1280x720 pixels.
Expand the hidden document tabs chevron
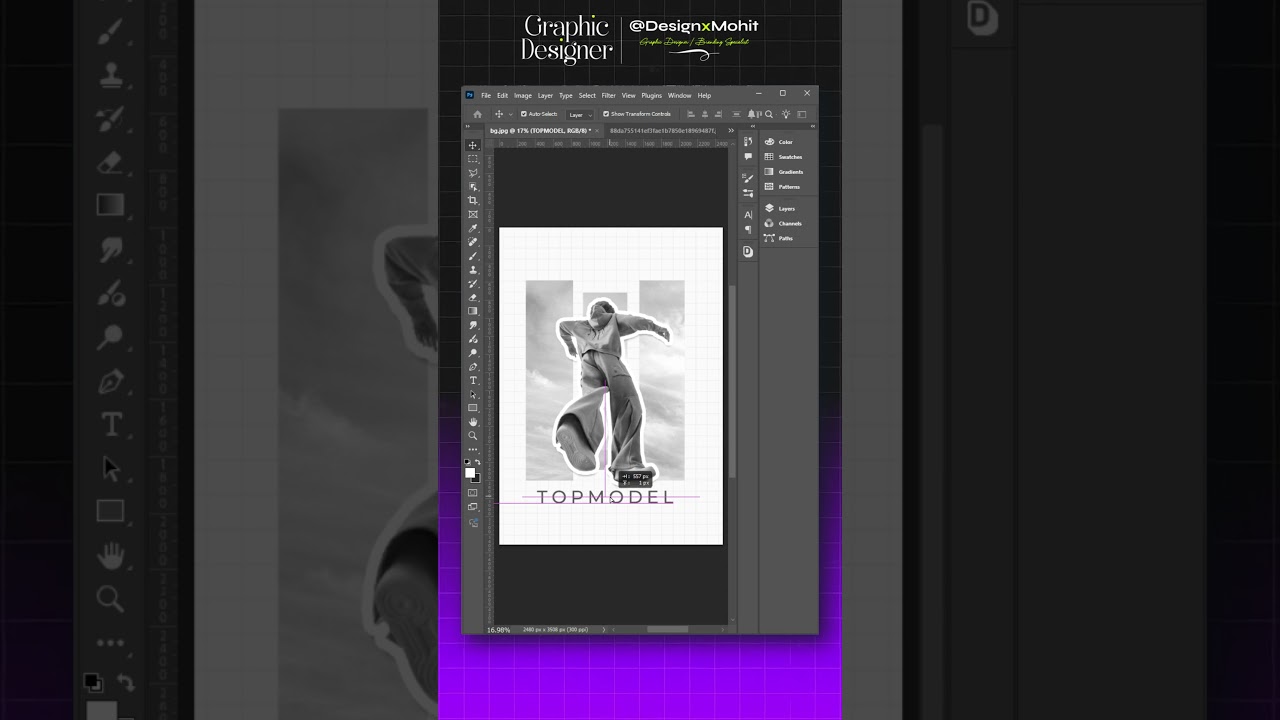[x=731, y=130]
